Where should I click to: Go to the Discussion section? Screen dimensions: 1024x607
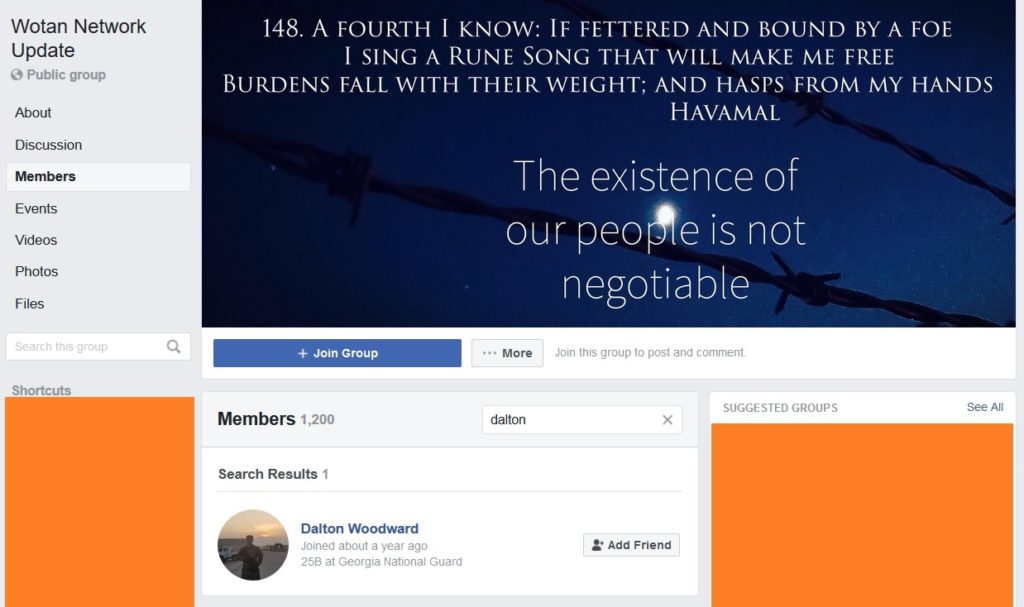coord(48,145)
